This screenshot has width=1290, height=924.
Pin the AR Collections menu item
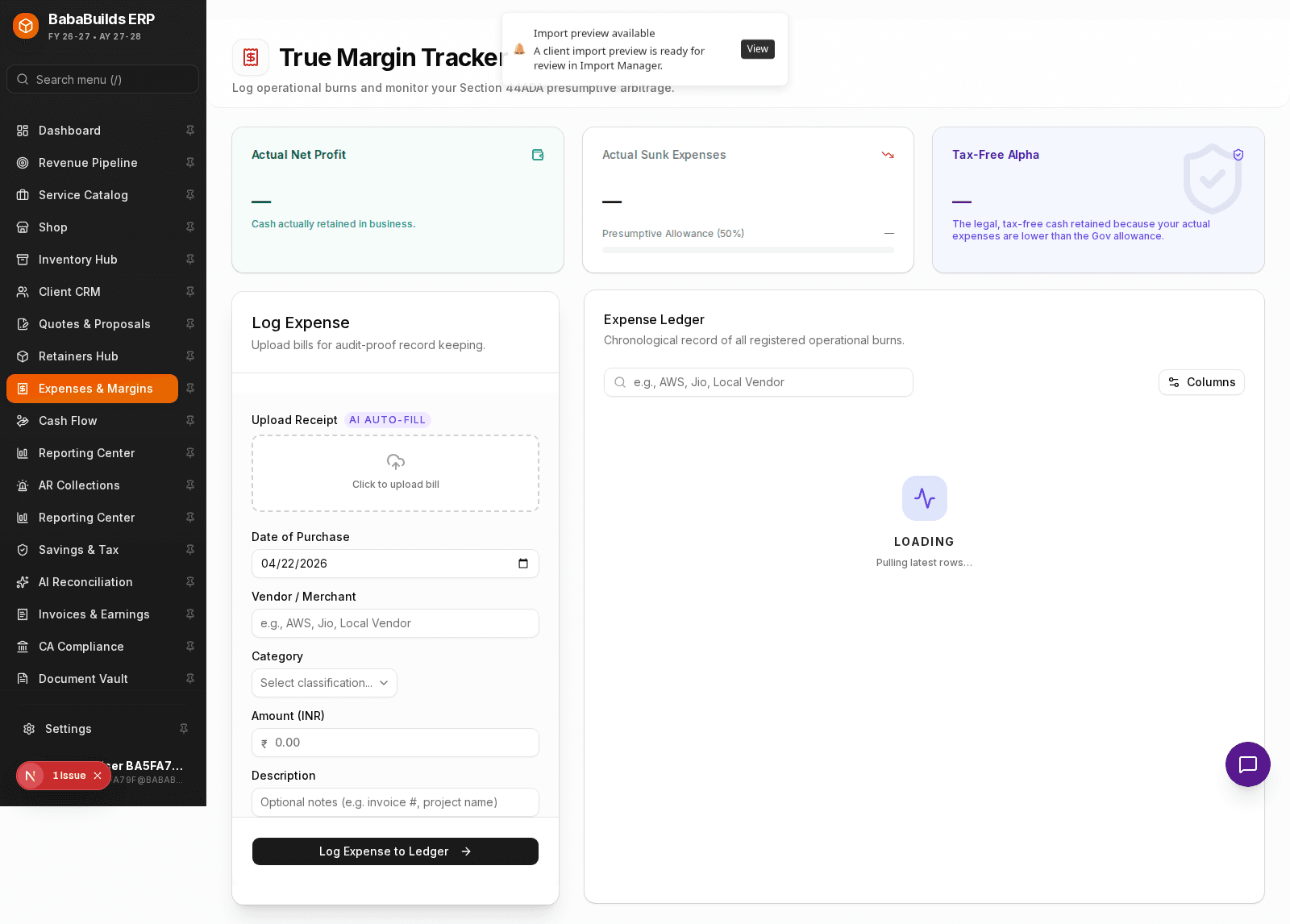[190, 485]
